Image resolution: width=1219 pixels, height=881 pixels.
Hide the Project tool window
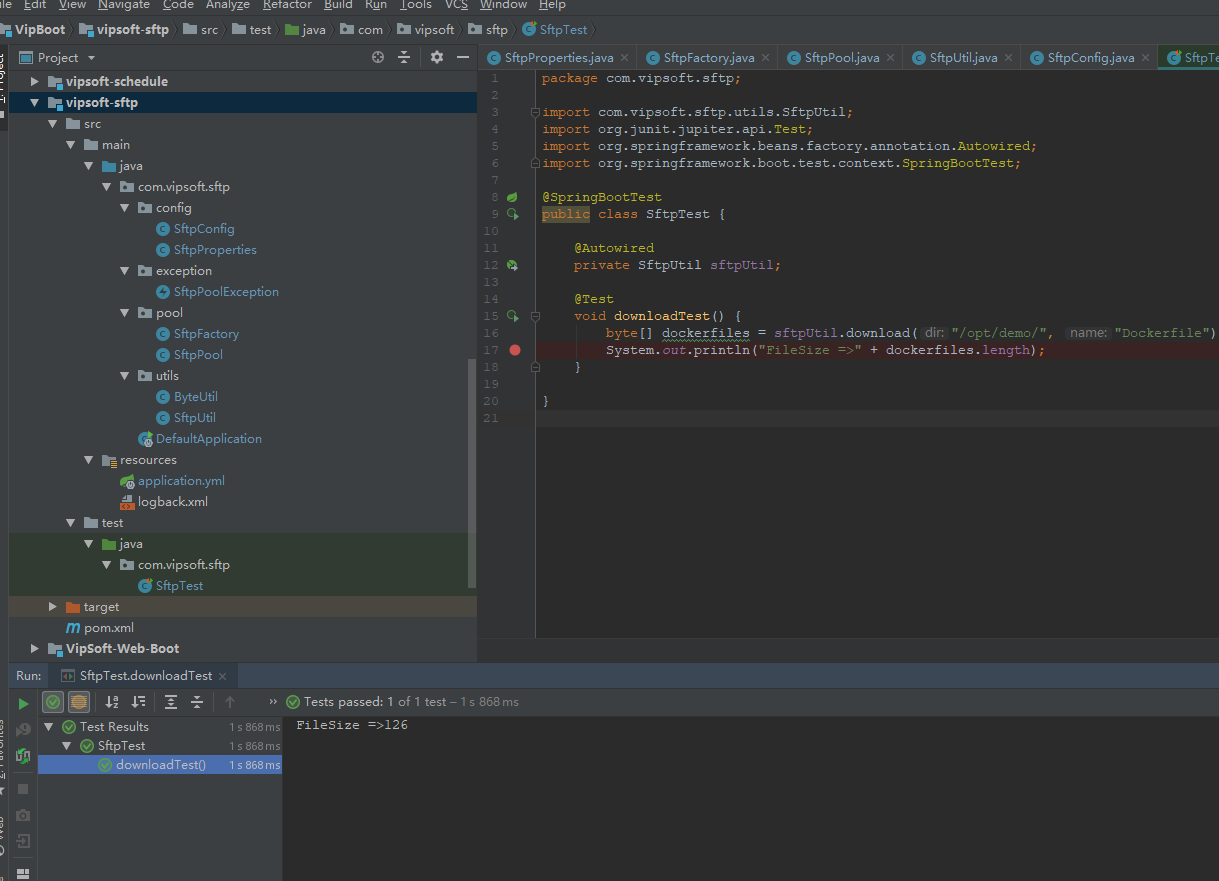click(462, 57)
